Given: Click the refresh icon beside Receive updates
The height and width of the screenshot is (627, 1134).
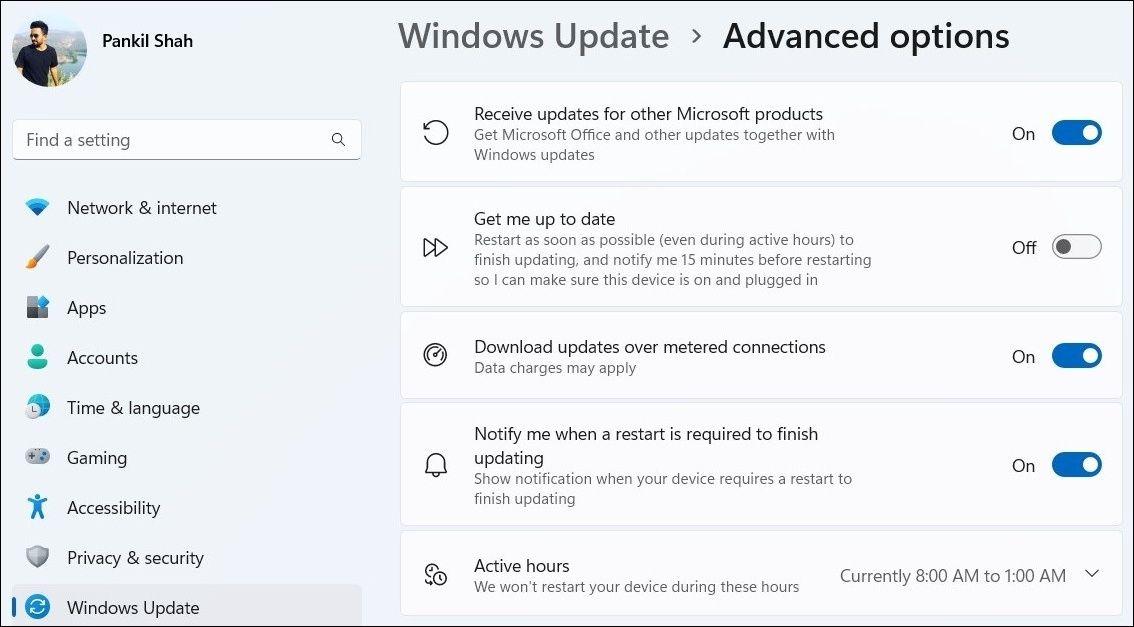Looking at the screenshot, I should tap(435, 133).
